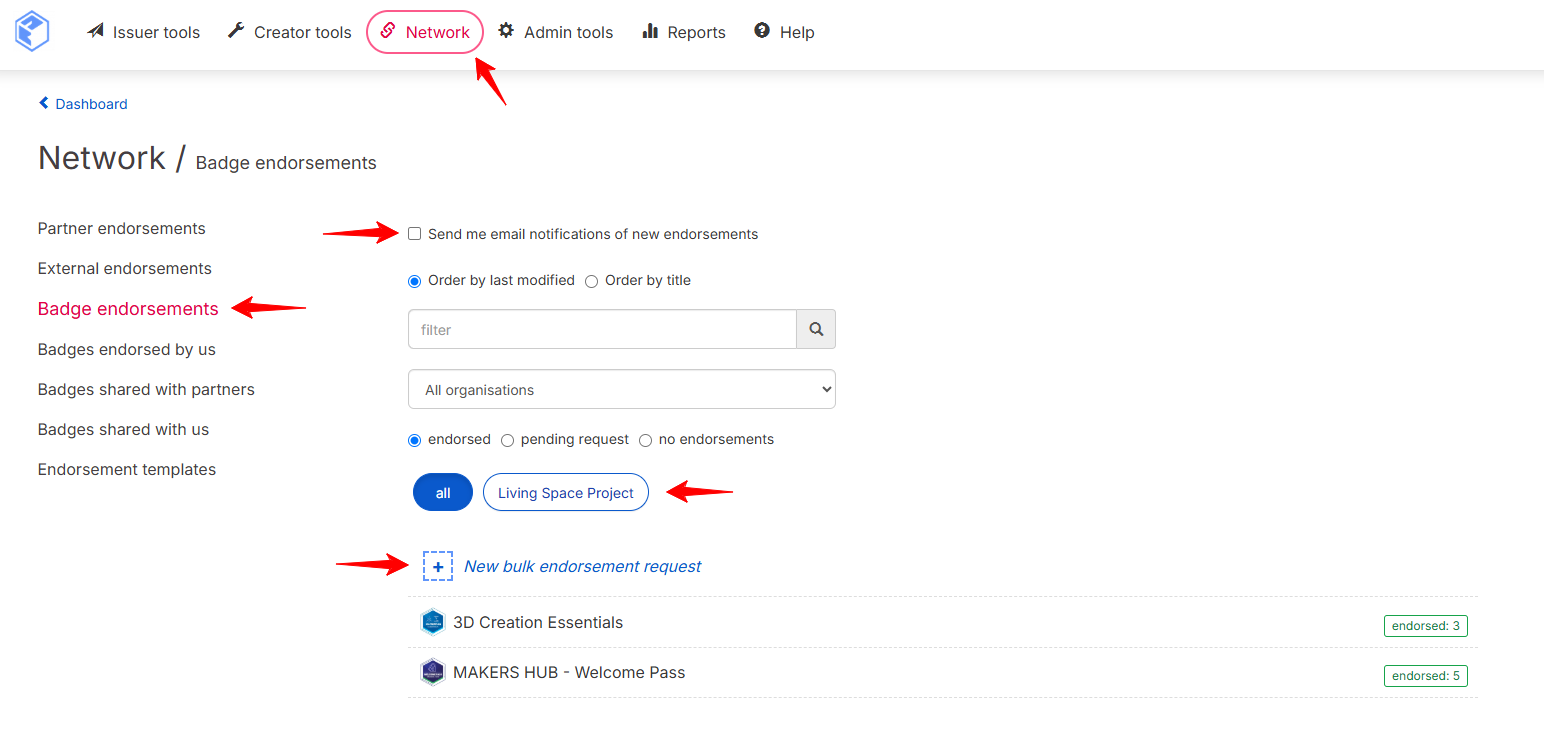
Task: Click the plus icon for bulk endorsement
Action: point(438,566)
